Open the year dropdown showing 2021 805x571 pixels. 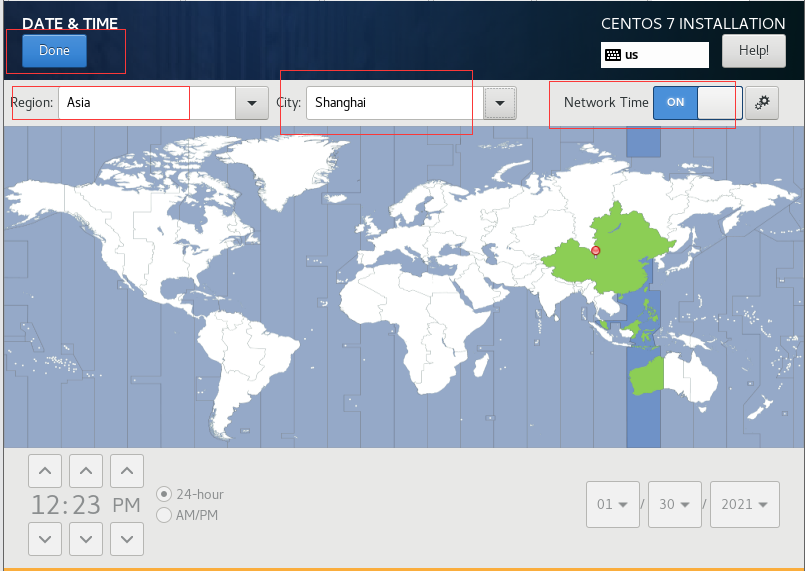click(x=744, y=504)
